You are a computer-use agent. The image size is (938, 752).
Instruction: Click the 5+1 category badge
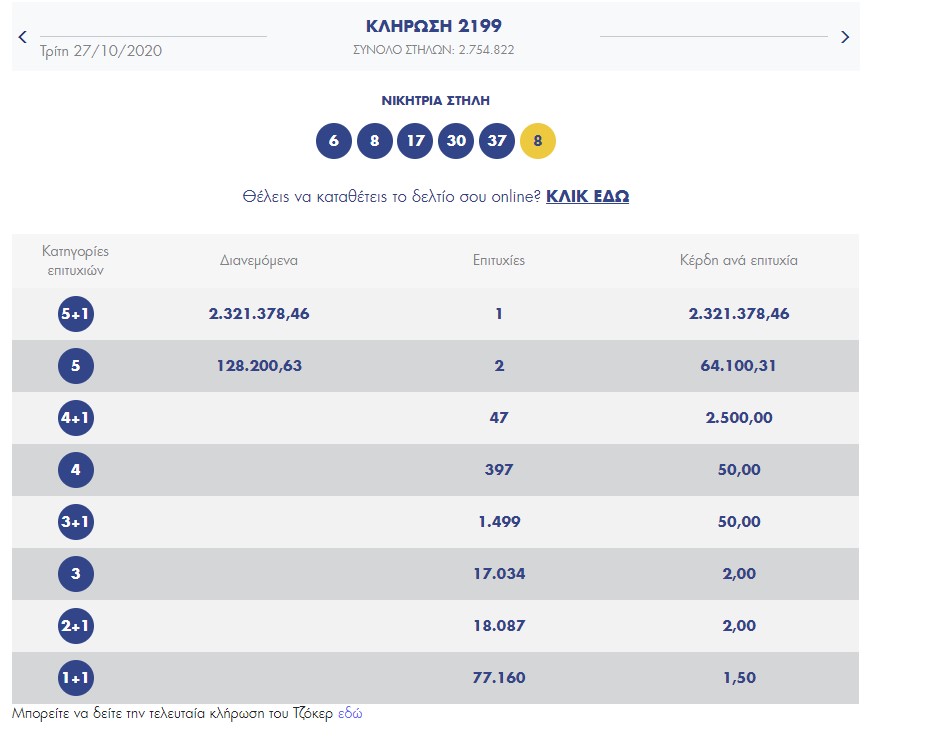tap(76, 314)
